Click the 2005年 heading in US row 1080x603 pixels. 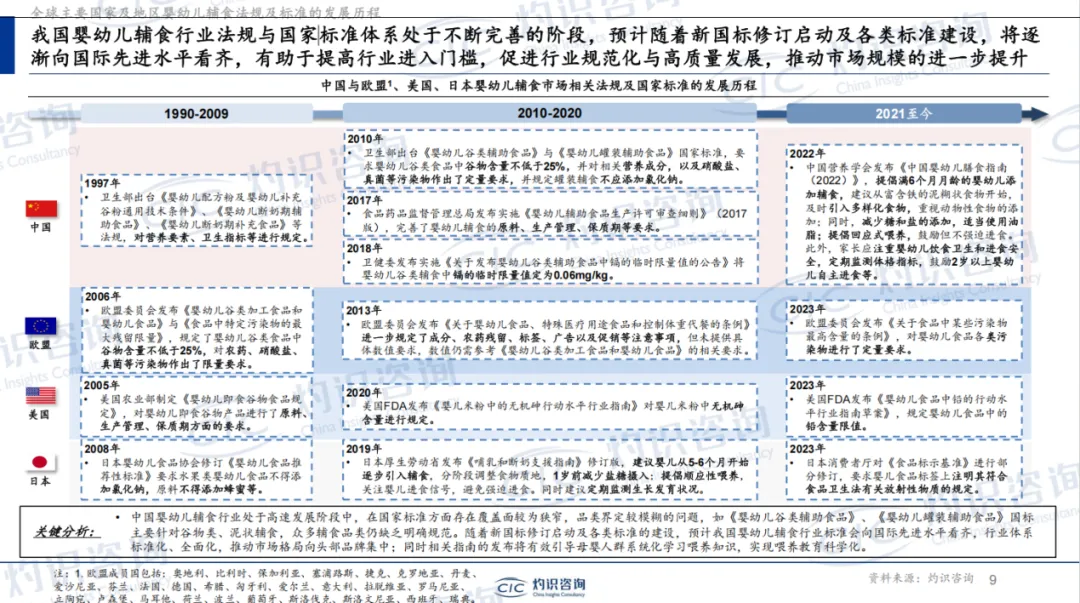click(102, 385)
